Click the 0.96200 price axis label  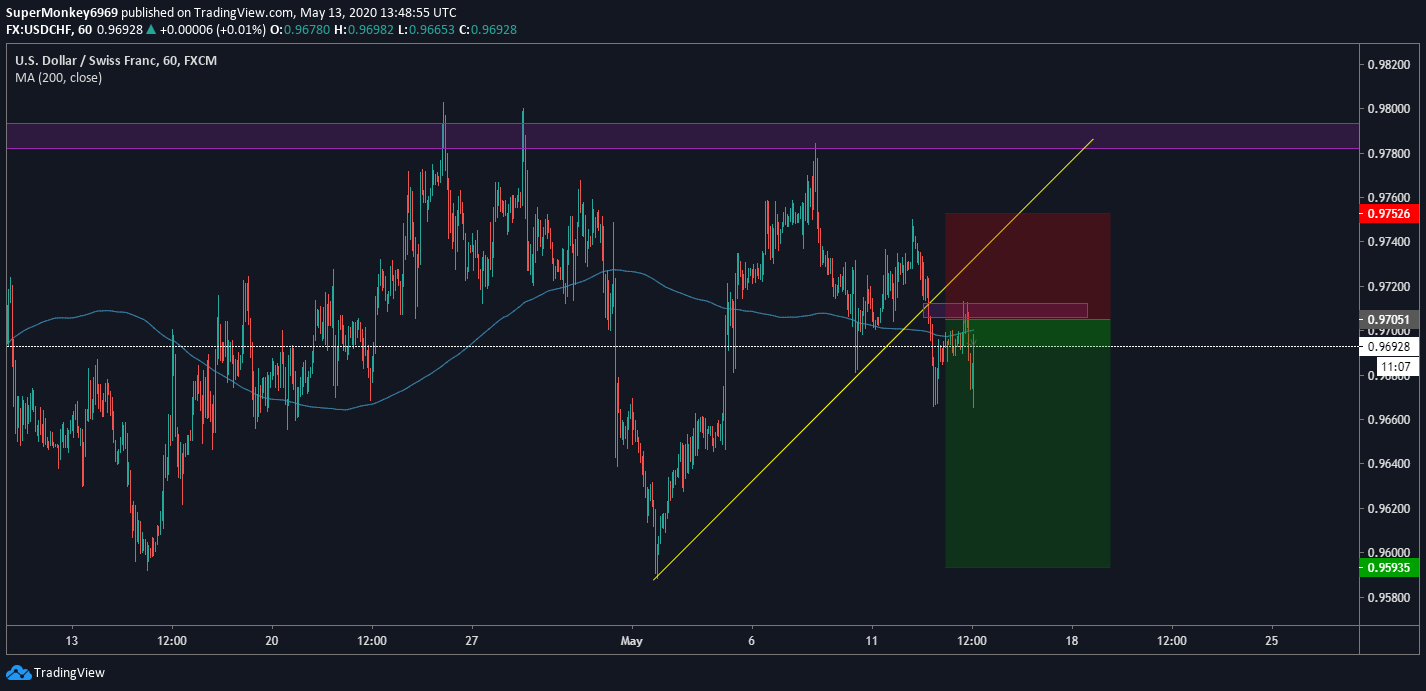pyautogui.click(x=1389, y=508)
